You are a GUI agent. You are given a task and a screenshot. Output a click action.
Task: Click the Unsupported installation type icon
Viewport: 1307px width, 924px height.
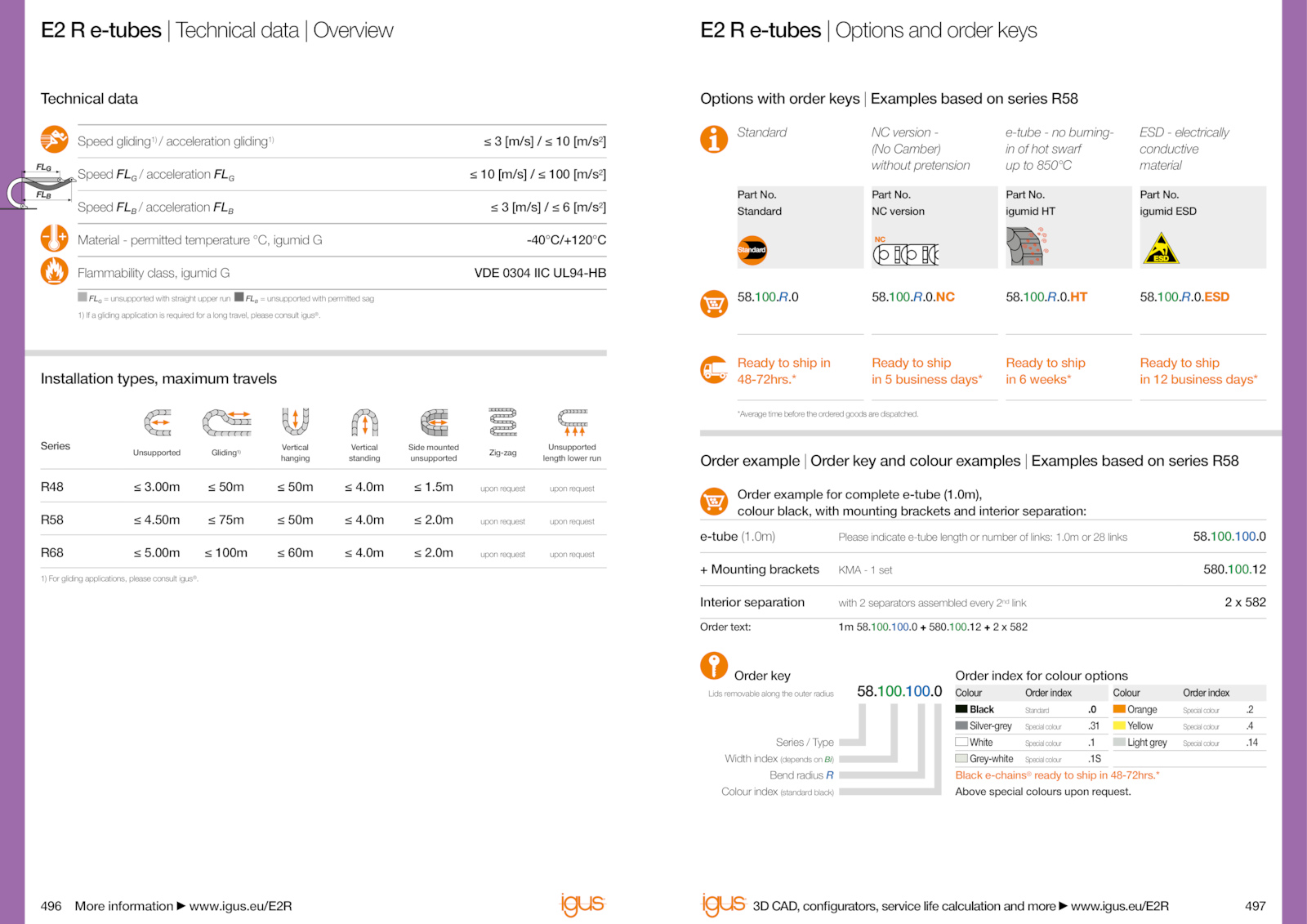tap(158, 422)
